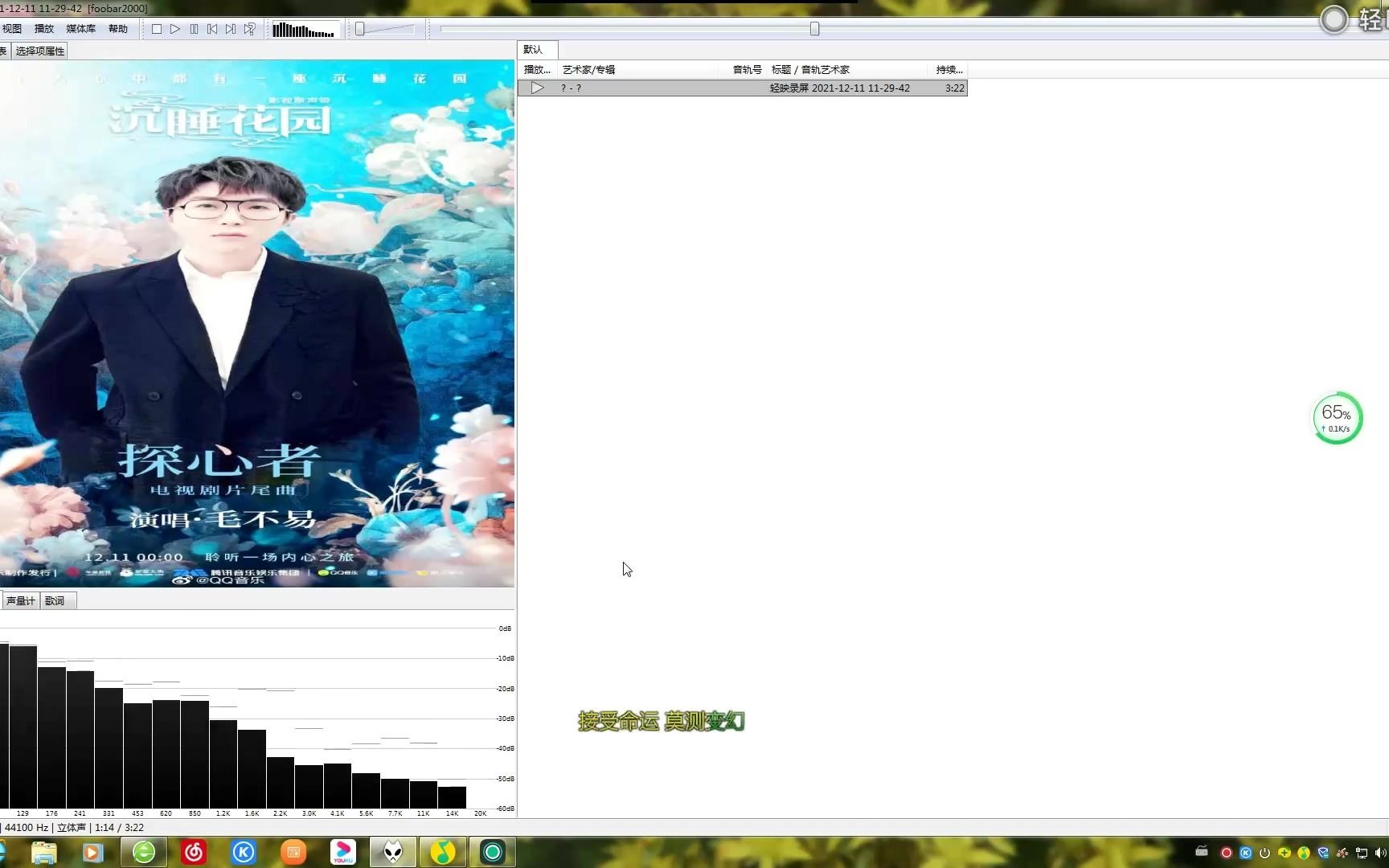The width and height of the screenshot is (1389, 868).
Task: Click the QQ Music tray icon
Action: tap(1304, 853)
